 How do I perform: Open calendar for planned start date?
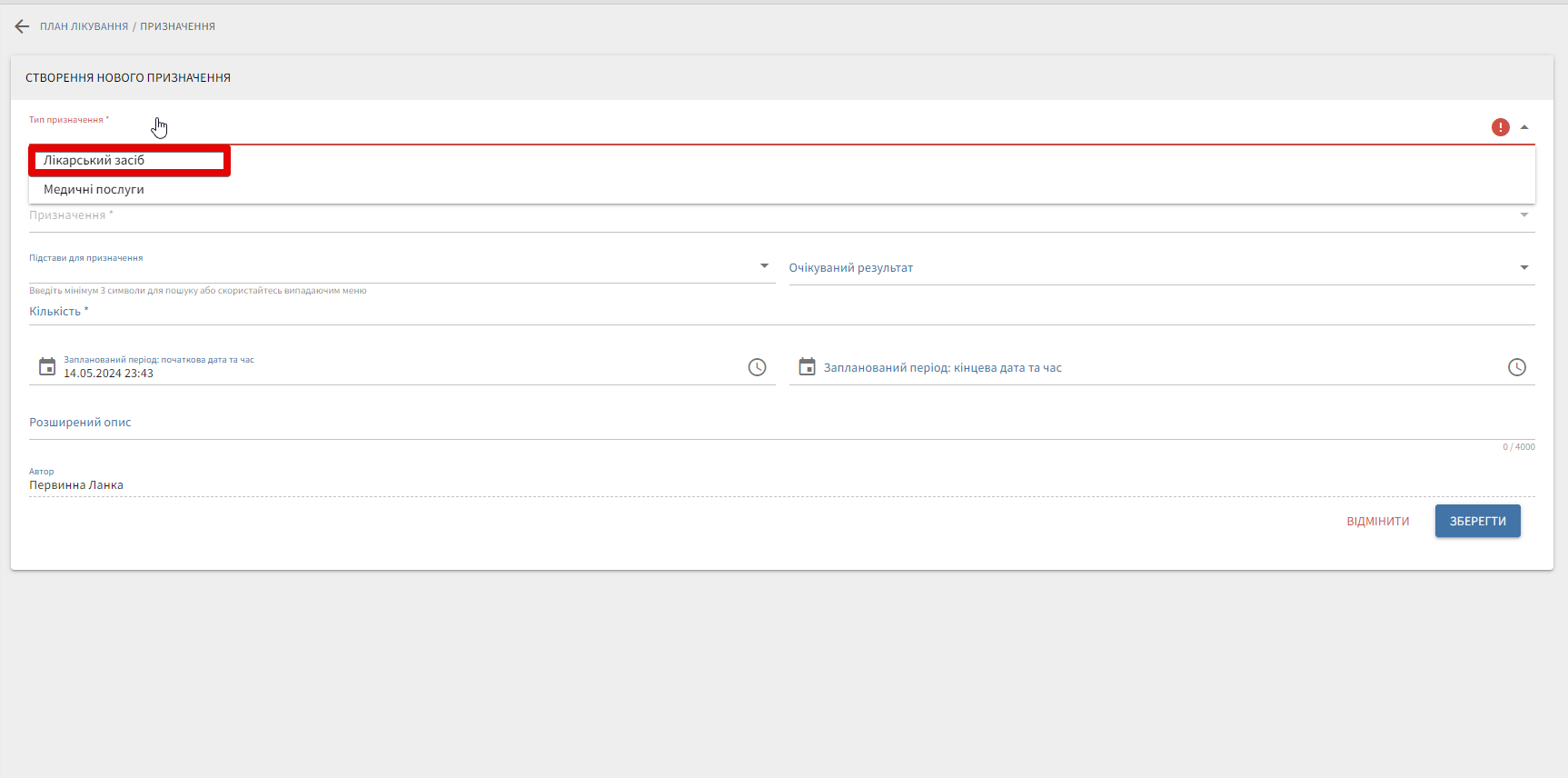coord(47,367)
